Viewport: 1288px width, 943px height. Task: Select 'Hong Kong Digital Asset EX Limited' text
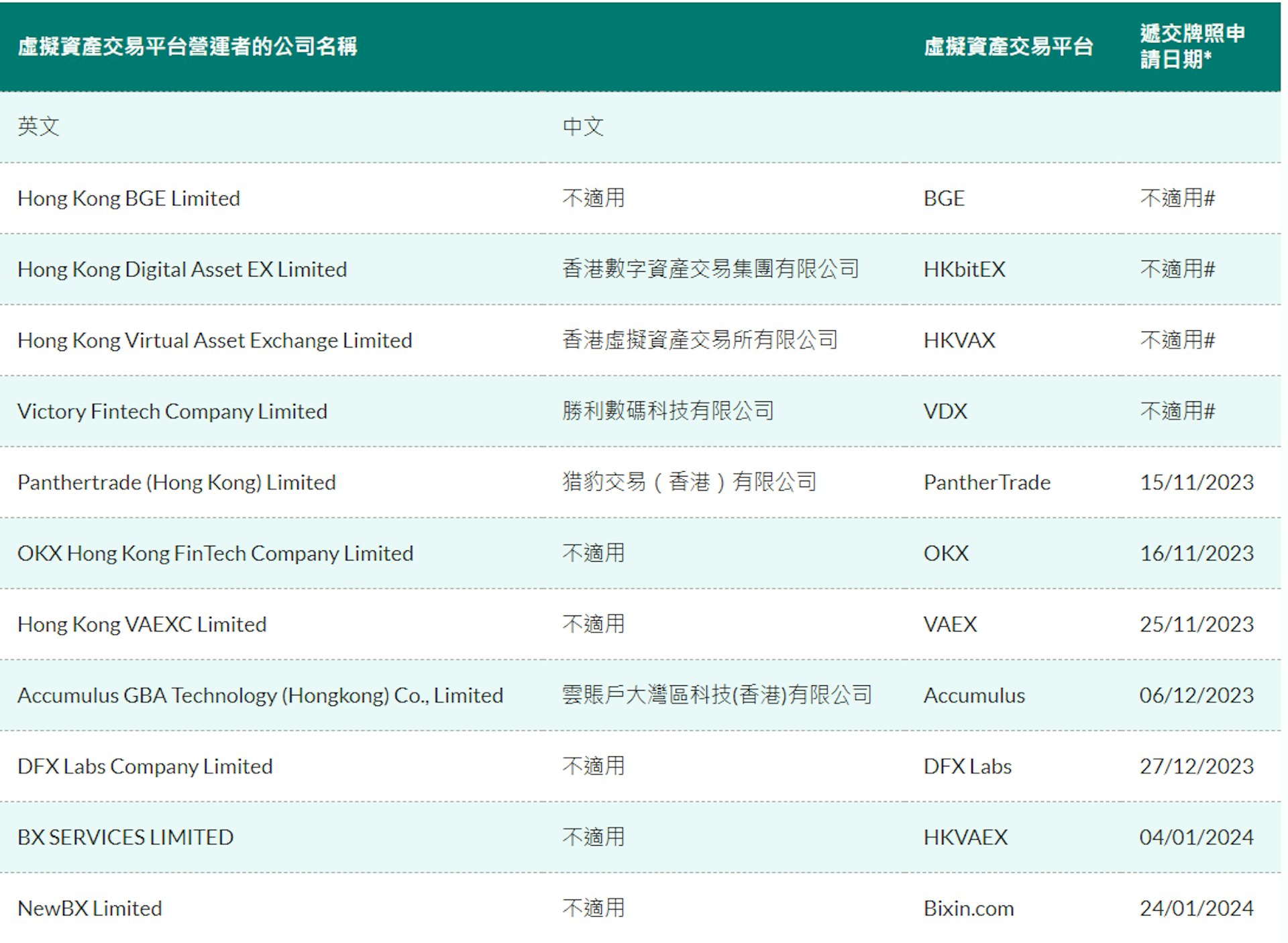point(182,269)
